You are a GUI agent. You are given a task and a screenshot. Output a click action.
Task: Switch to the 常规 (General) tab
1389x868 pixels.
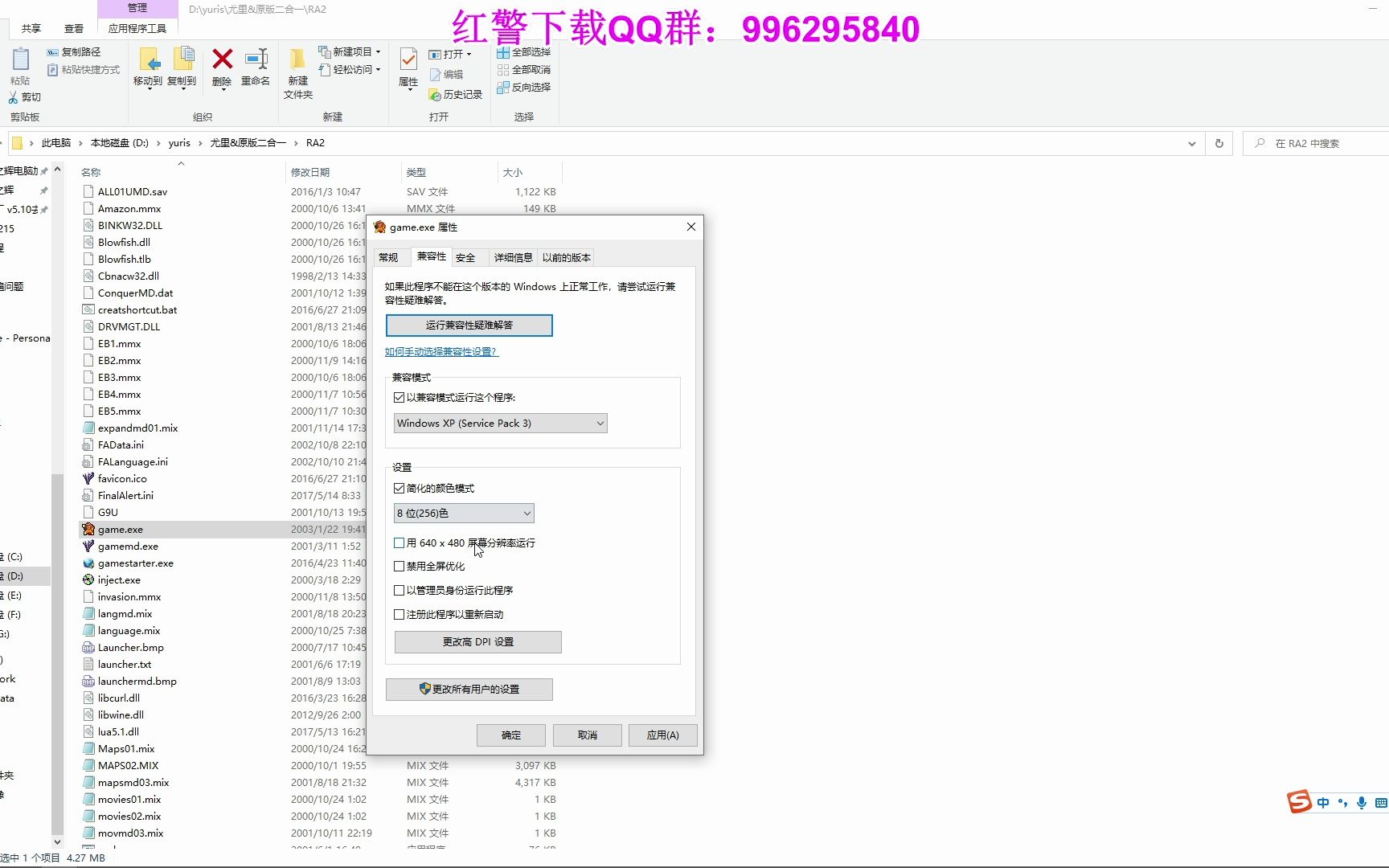[389, 258]
